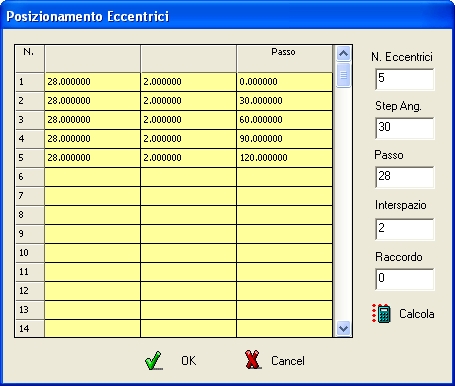Select row header number 3

click(30, 120)
